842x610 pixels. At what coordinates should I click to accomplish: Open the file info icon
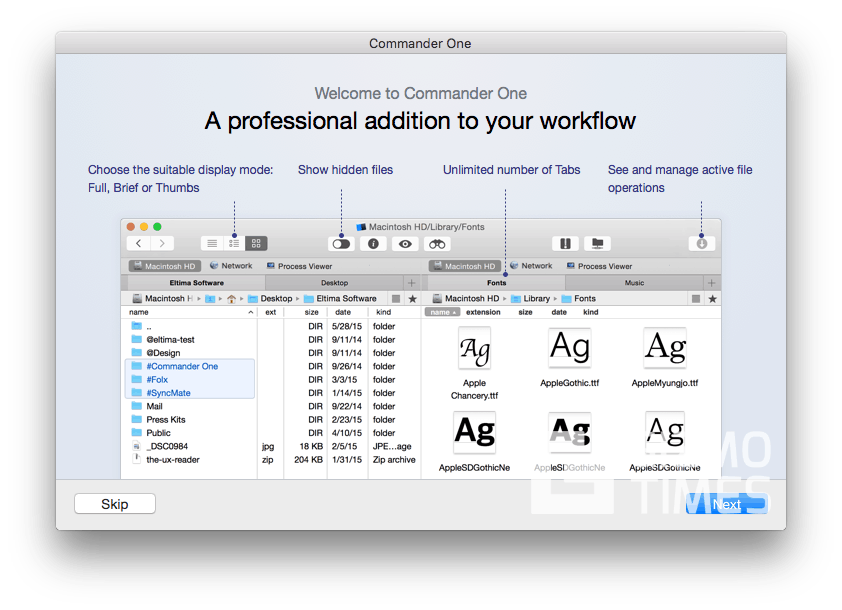tap(373, 244)
